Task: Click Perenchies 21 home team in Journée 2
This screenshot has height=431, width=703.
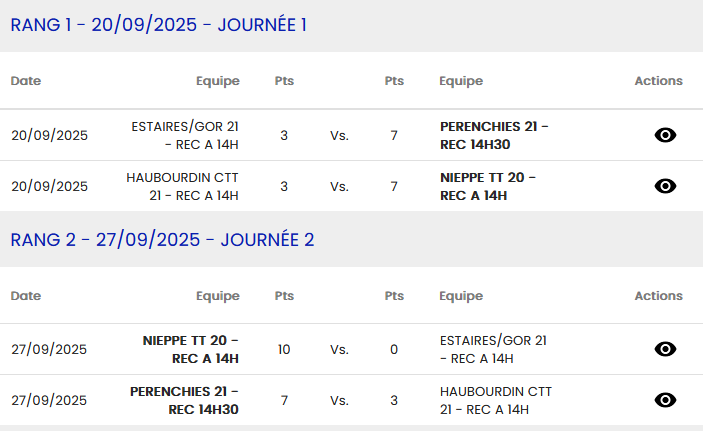Action: click(x=185, y=400)
